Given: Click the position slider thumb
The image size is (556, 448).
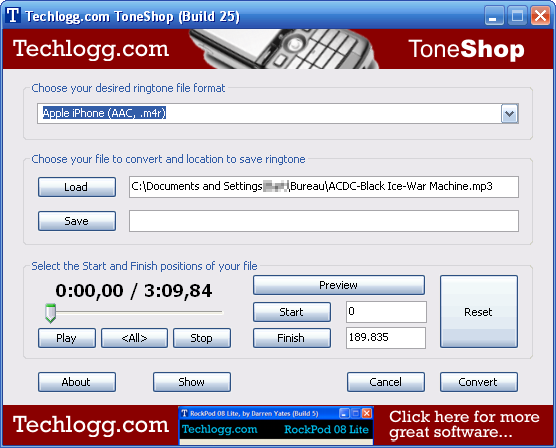Looking at the screenshot, I should point(50,313).
